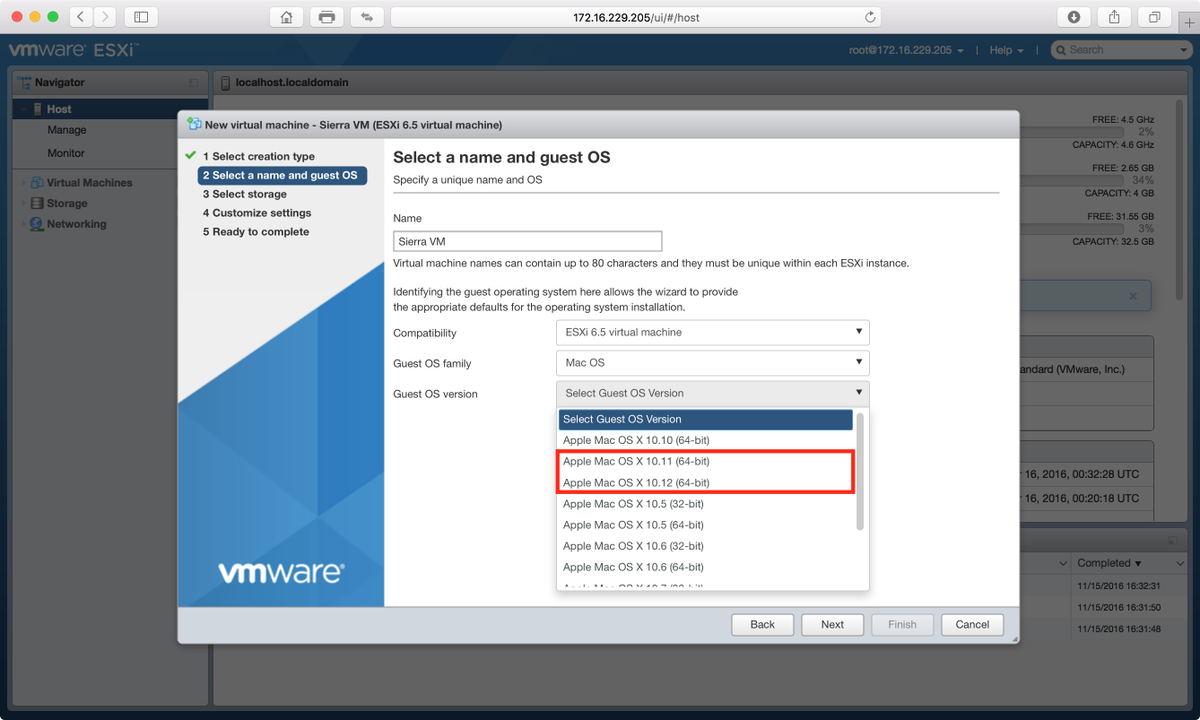
Task: Click the OS version list scrollbar
Action: [860, 470]
